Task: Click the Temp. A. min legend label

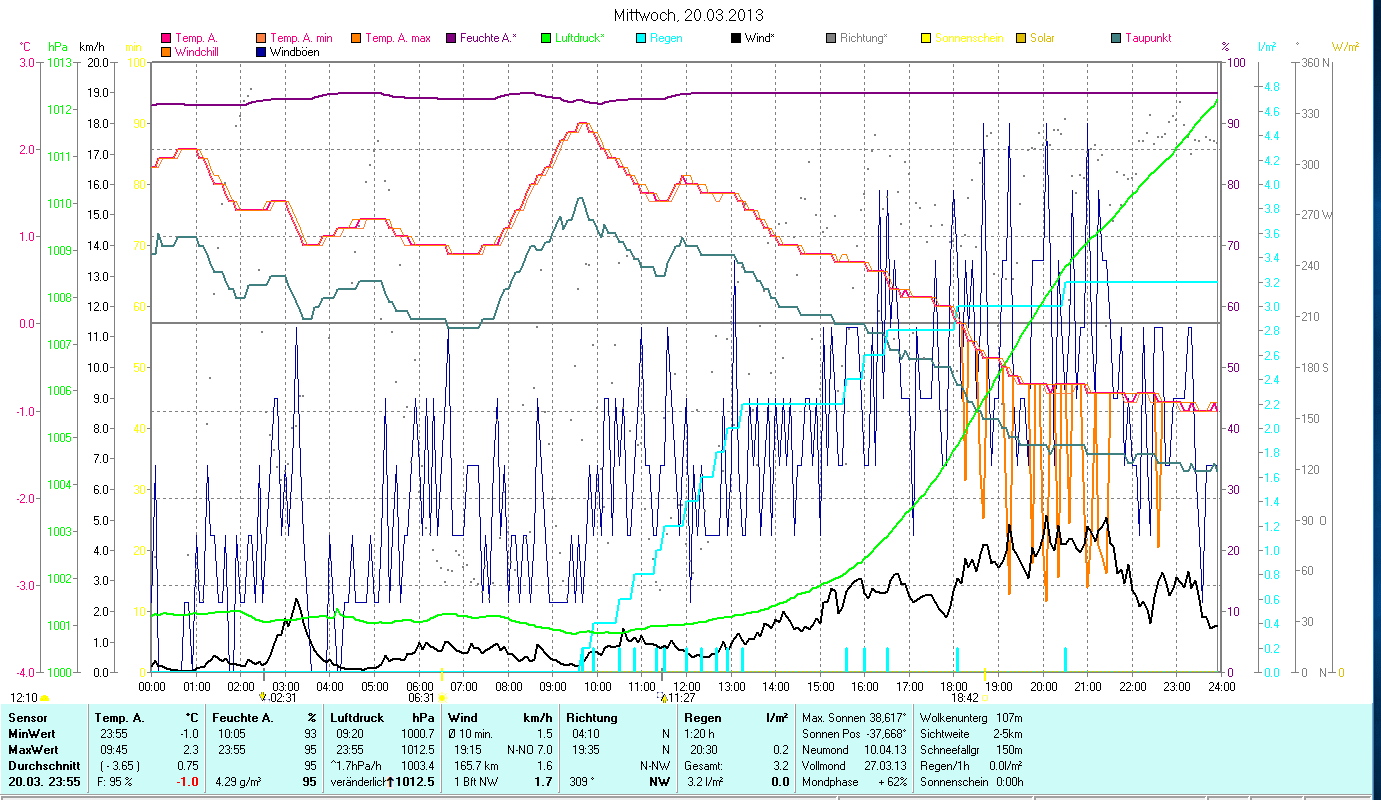Action: (302, 39)
